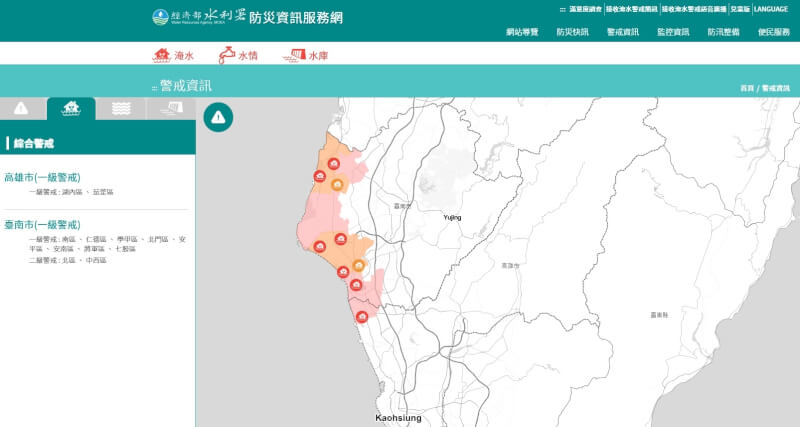Open 防汛整備 in the main navigation
The image size is (800, 427).
pyautogui.click(x=723, y=32)
